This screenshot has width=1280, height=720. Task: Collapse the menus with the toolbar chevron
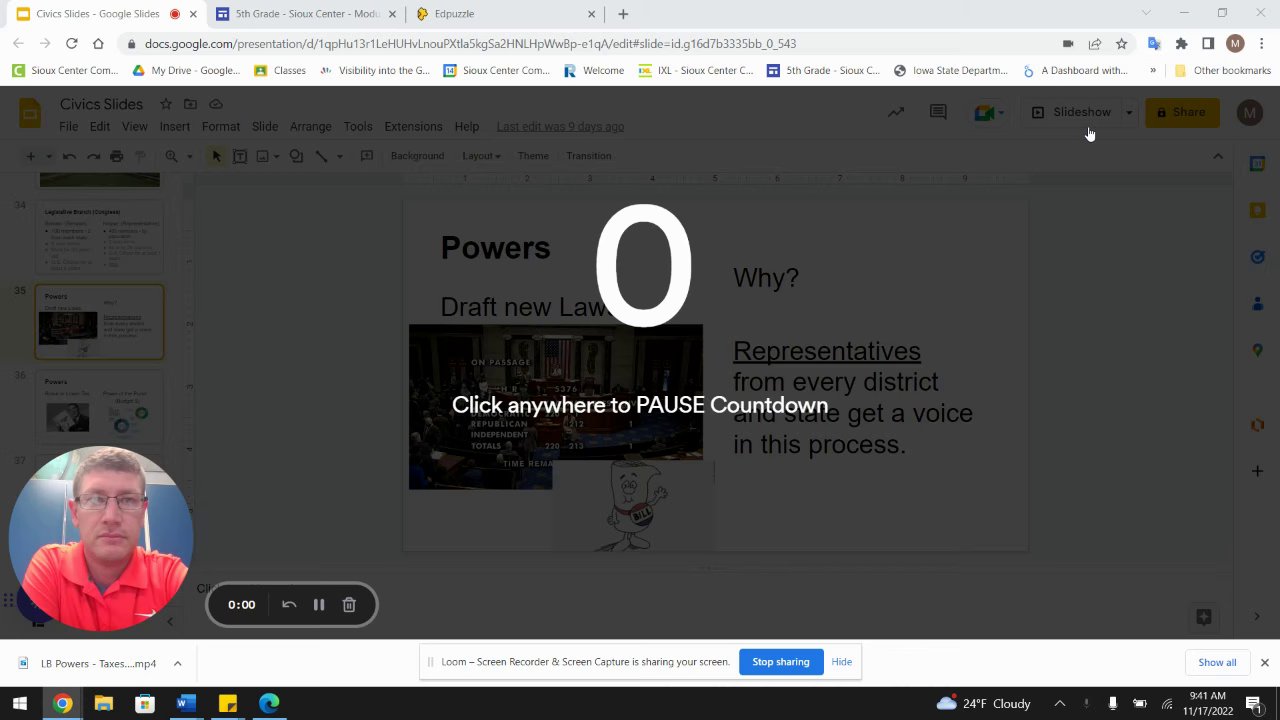[x=1218, y=156]
